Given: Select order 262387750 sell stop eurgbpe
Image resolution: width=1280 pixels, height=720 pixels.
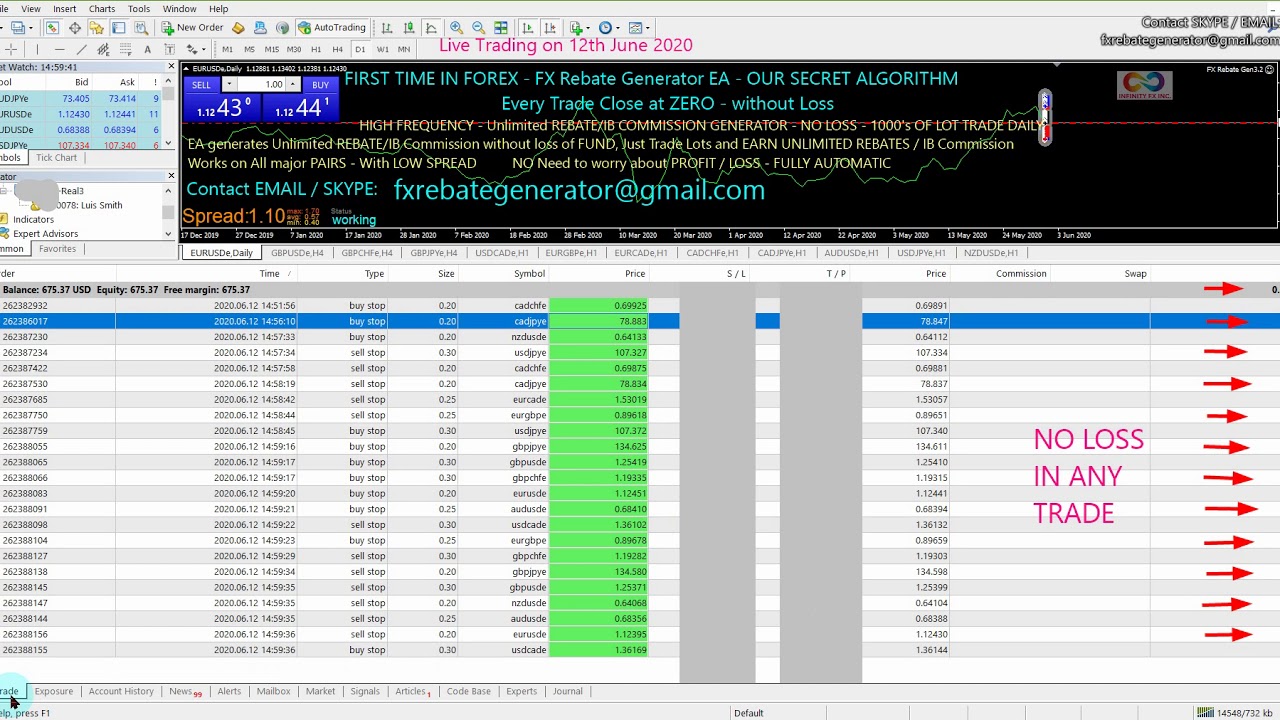Looking at the screenshot, I should coord(640,415).
